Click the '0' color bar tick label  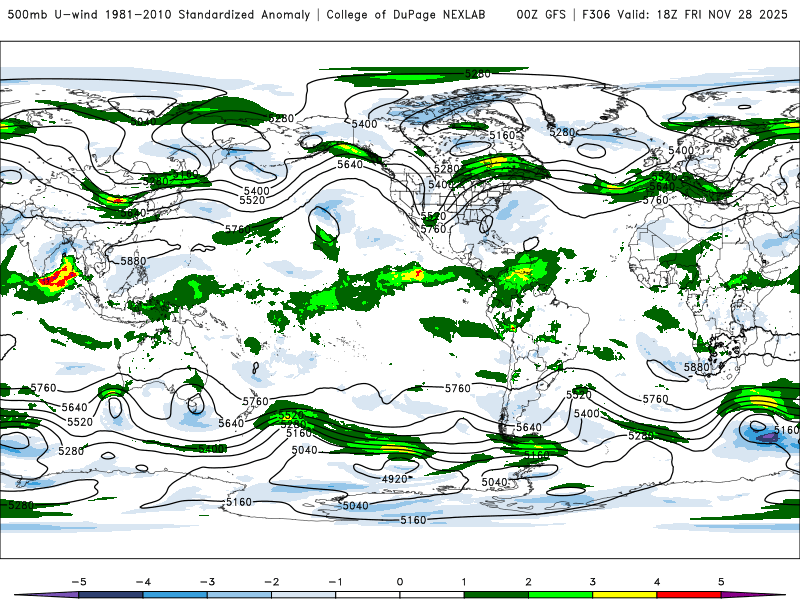400,582
